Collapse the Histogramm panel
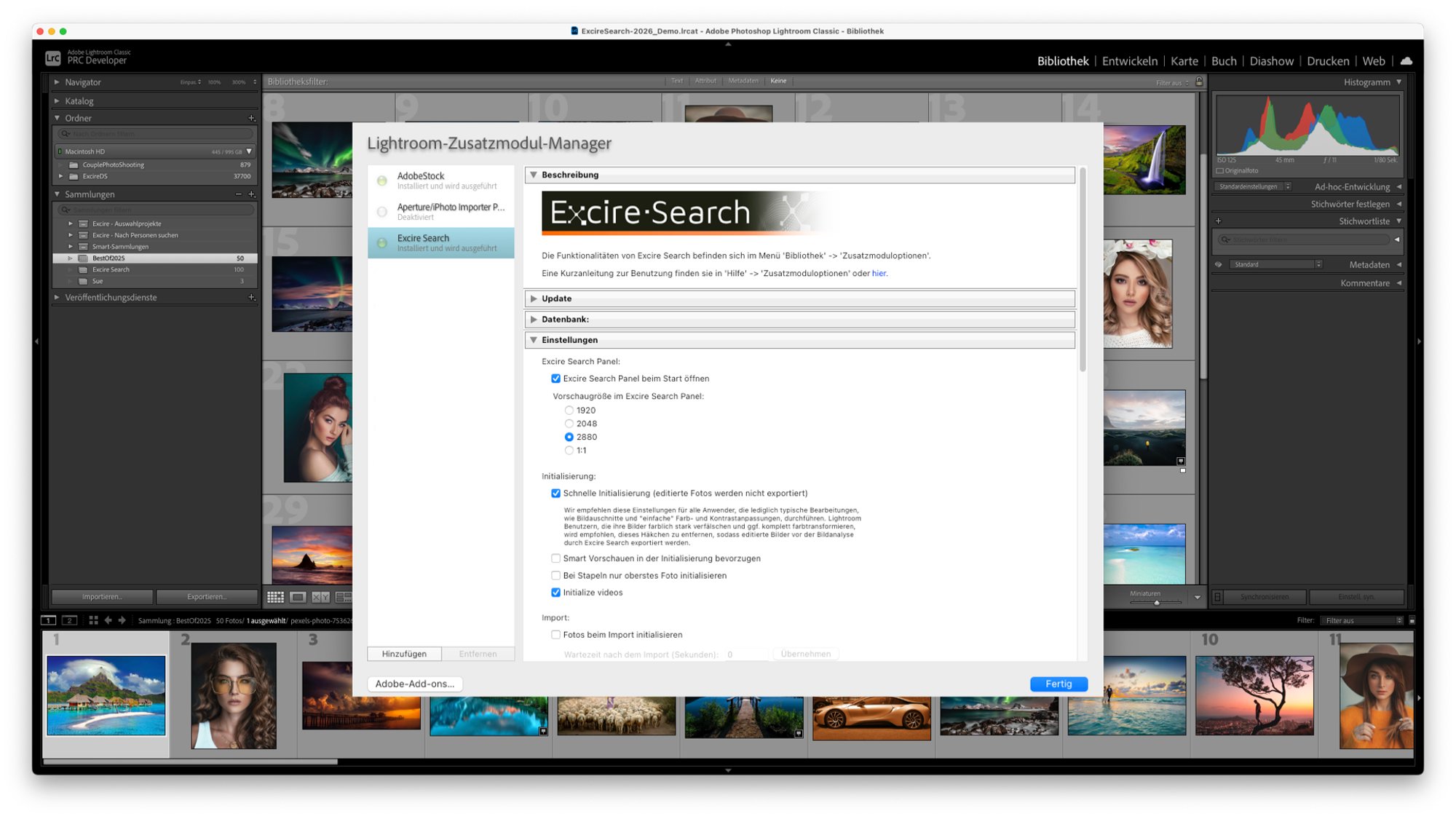1456x819 pixels. tap(1399, 82)
